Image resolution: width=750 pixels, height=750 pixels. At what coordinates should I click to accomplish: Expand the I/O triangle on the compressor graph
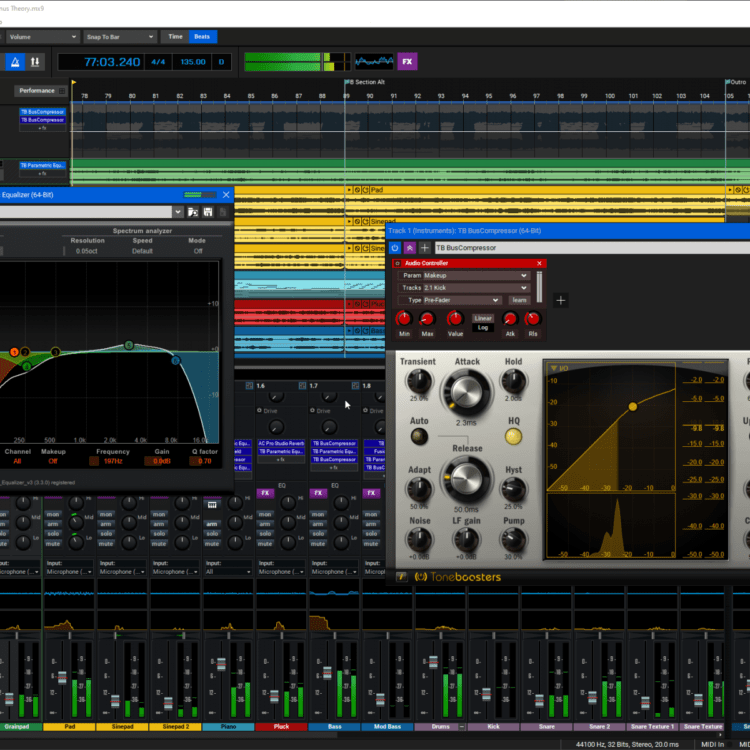pyautogui.click(x=554, y=368)
